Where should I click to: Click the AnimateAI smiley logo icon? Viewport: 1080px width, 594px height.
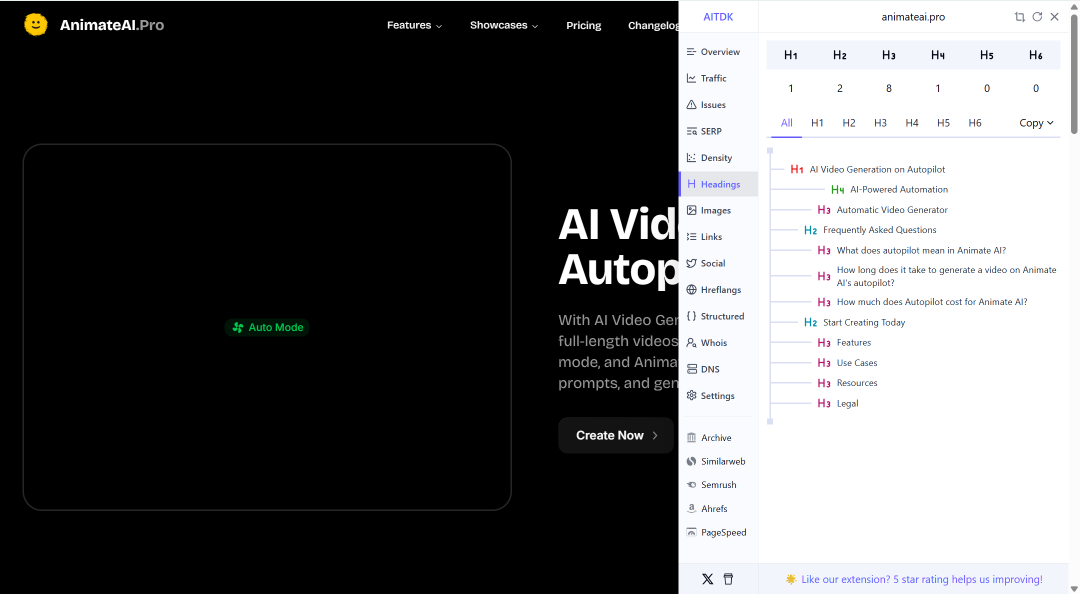pyautogui.click(x=36, y=25)
